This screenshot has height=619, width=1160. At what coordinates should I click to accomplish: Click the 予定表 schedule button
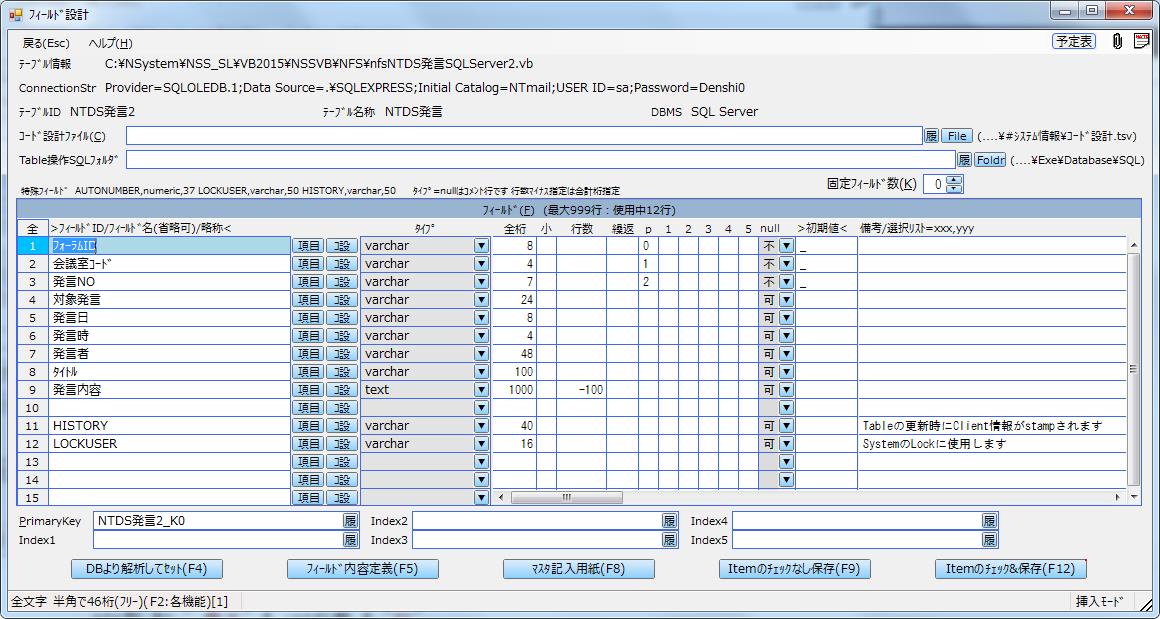click(x=1073, y=41)
